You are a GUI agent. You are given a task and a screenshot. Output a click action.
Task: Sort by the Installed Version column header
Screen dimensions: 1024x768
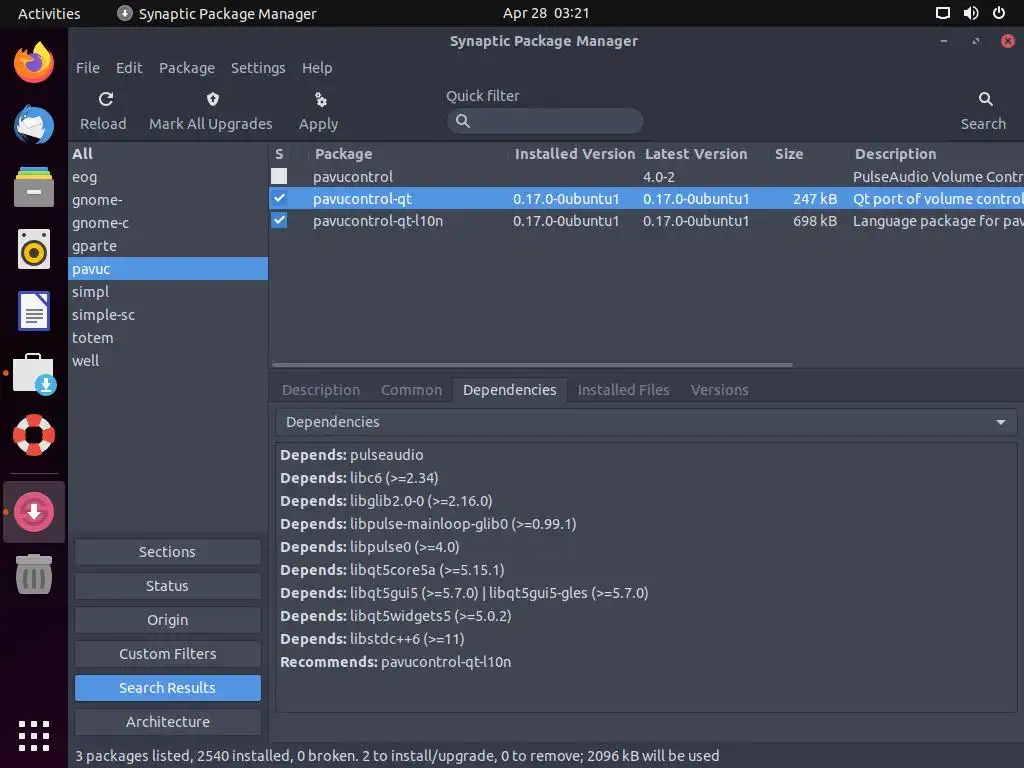point(575,154)
